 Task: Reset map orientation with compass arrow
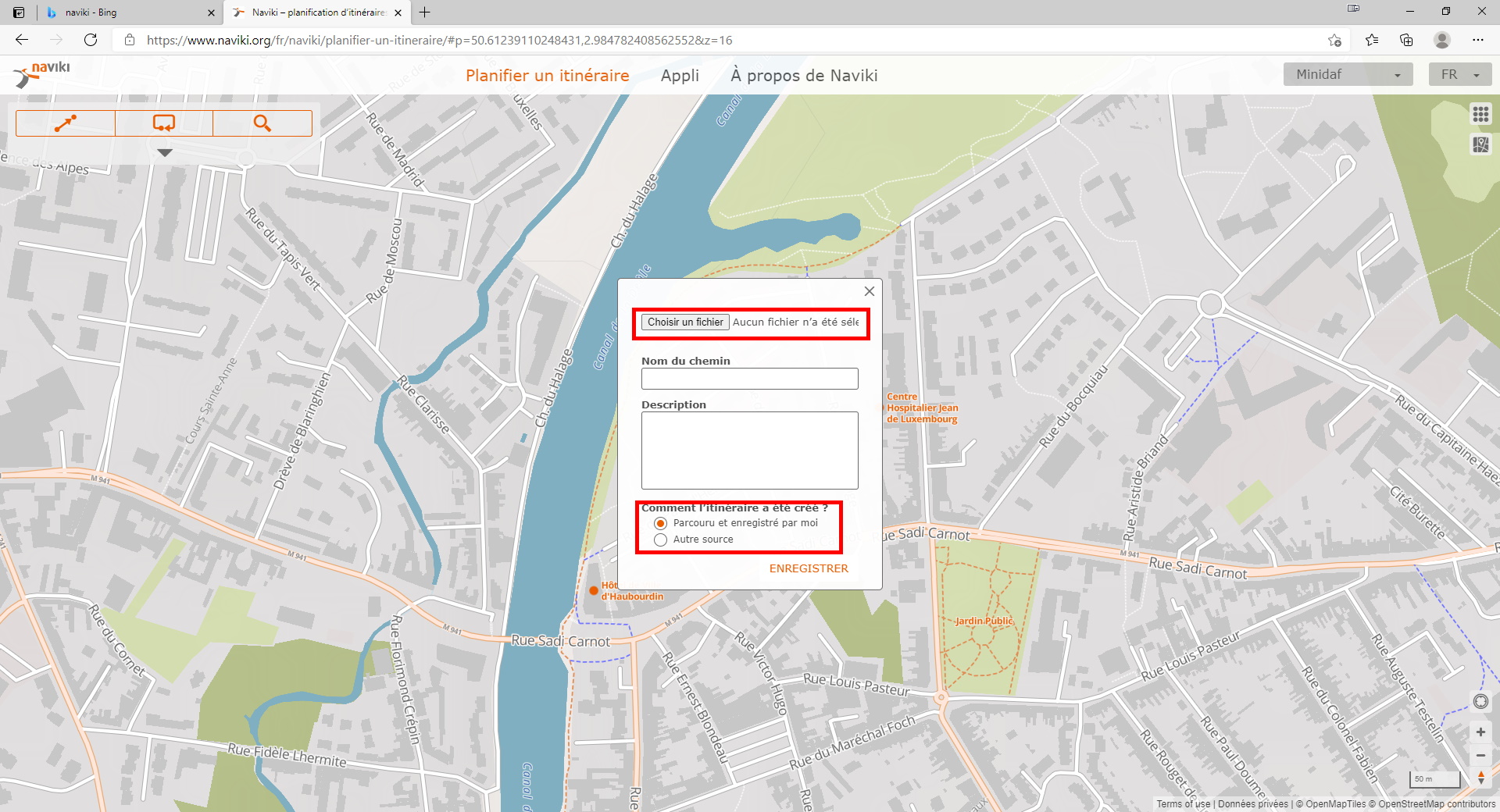point(1480,778)
